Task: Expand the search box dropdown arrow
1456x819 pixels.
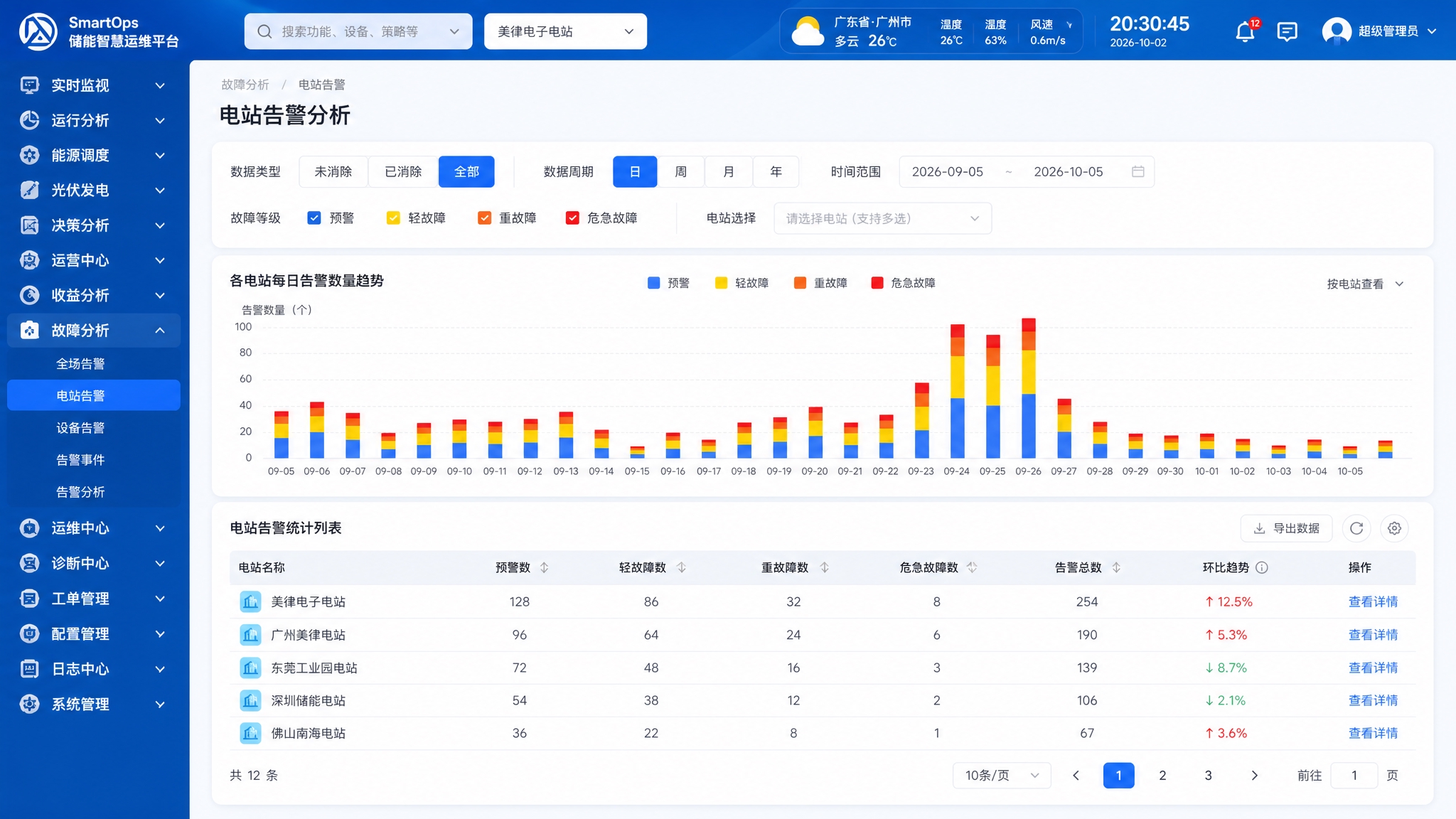Action: coord(454,31)
